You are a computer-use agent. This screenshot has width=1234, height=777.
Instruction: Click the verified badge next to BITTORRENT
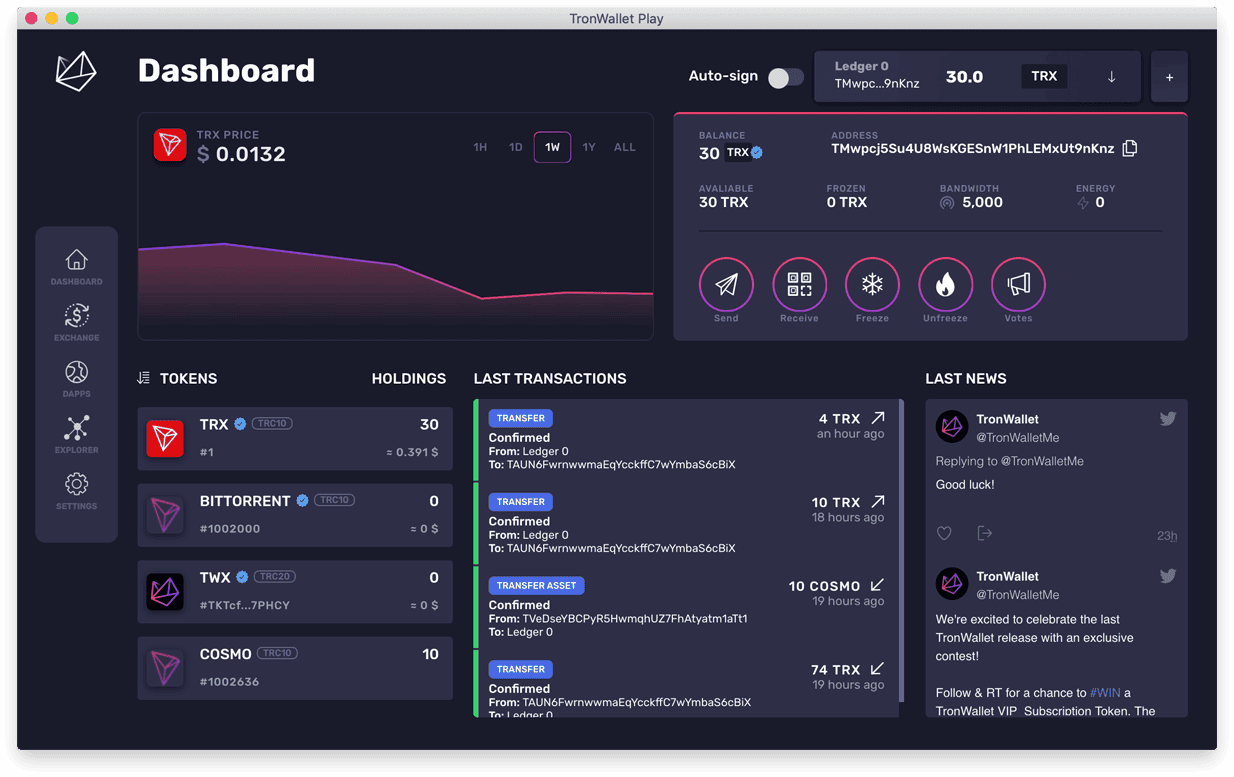(302, 501)
